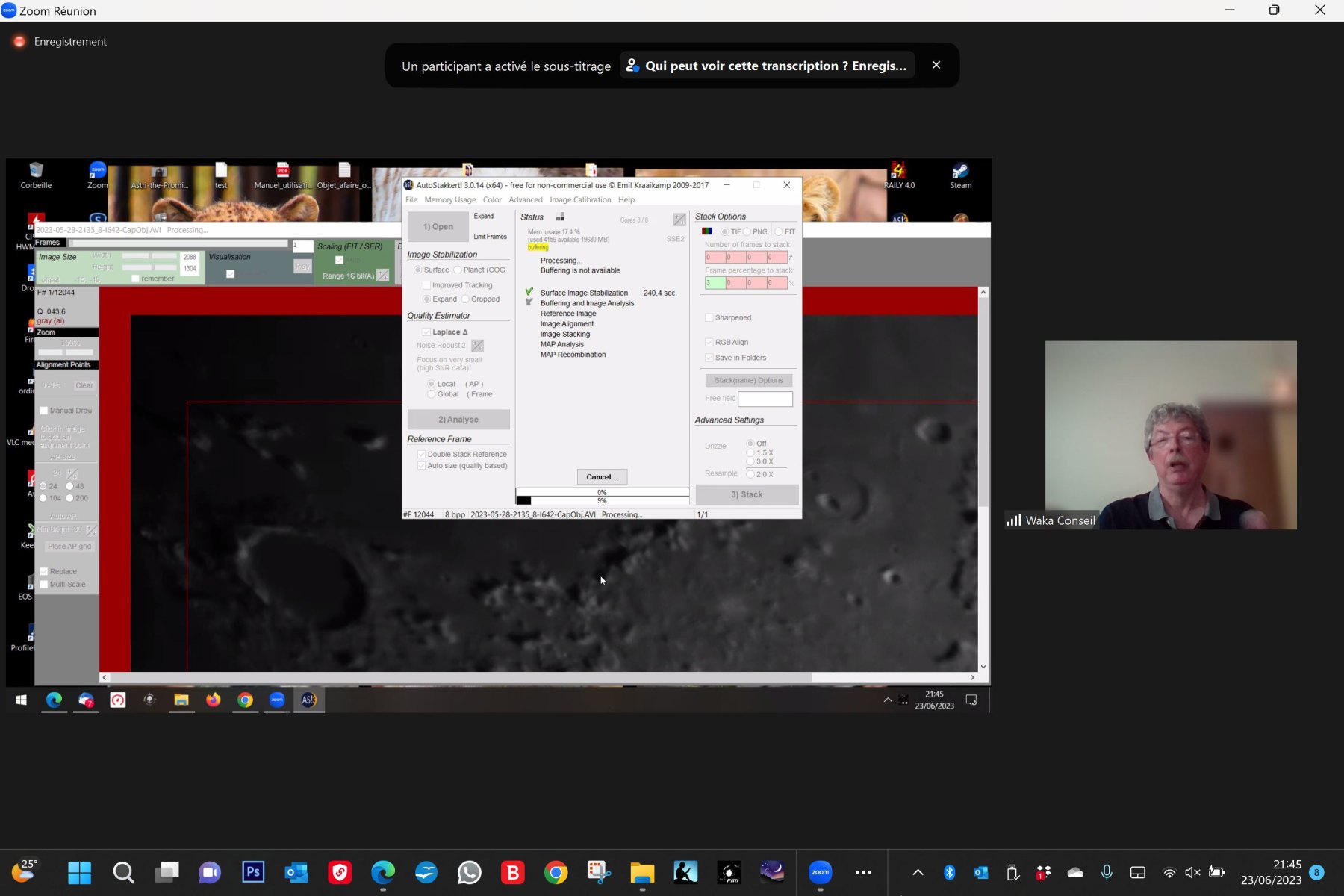
Task: Click Waka Conseil's video thumbnail
Action: pos(1171,435)
